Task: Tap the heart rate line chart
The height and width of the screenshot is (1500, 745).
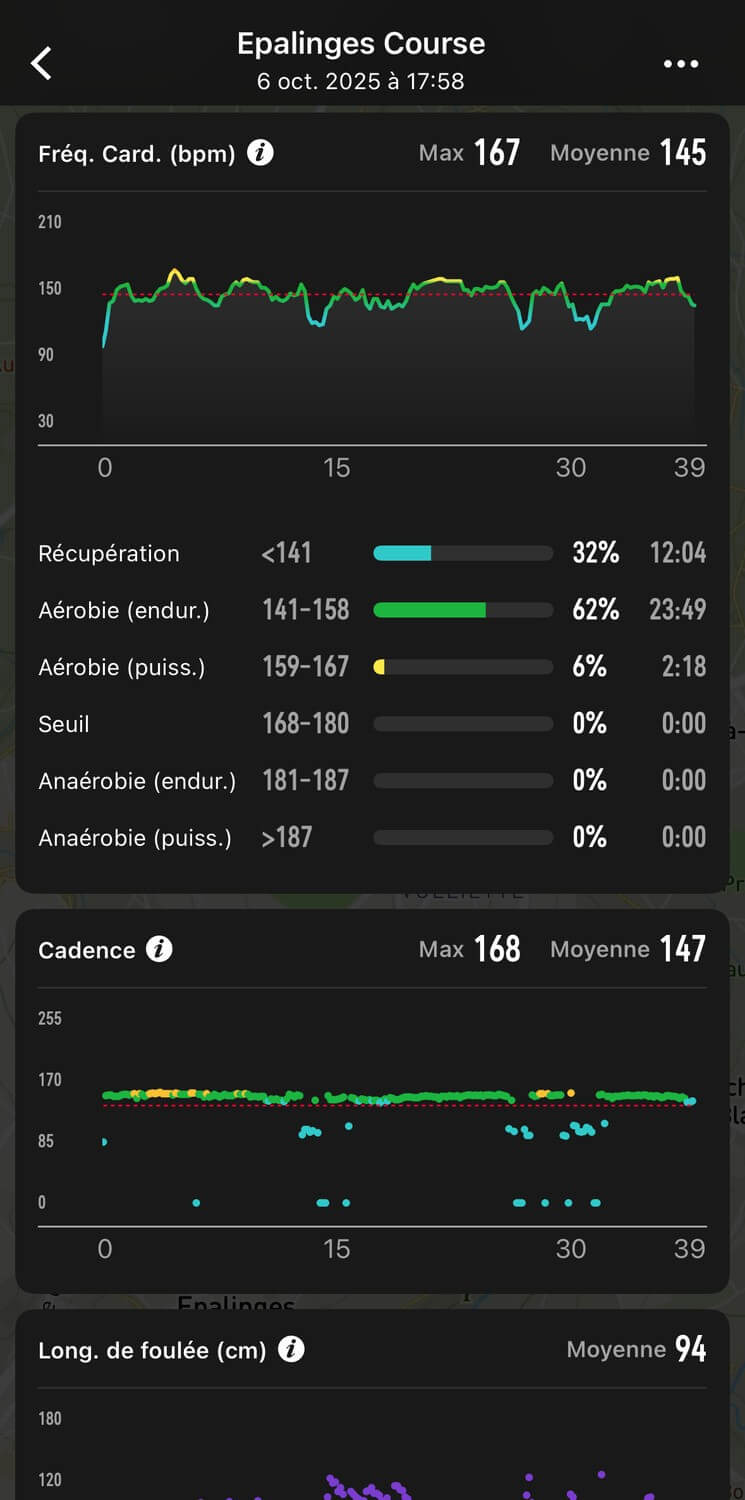Action: click(x=400, y=330)
